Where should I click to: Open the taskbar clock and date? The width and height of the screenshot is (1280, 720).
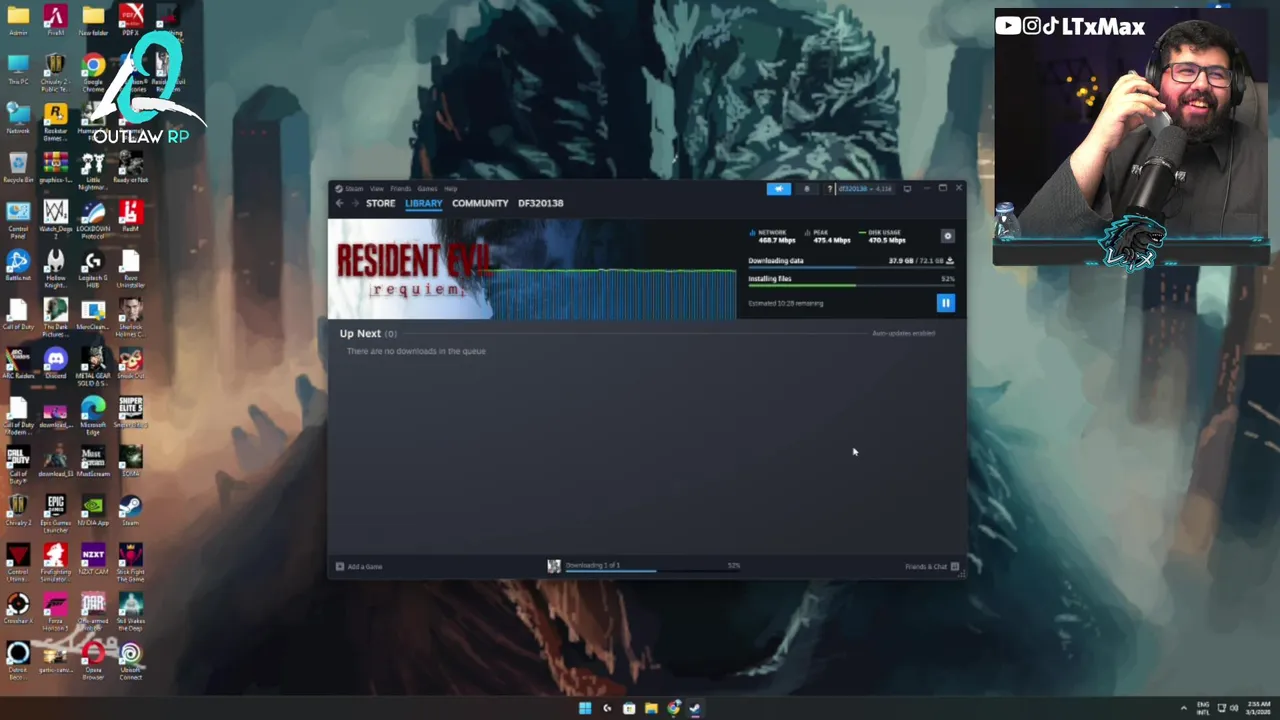tap(1258, 708)
